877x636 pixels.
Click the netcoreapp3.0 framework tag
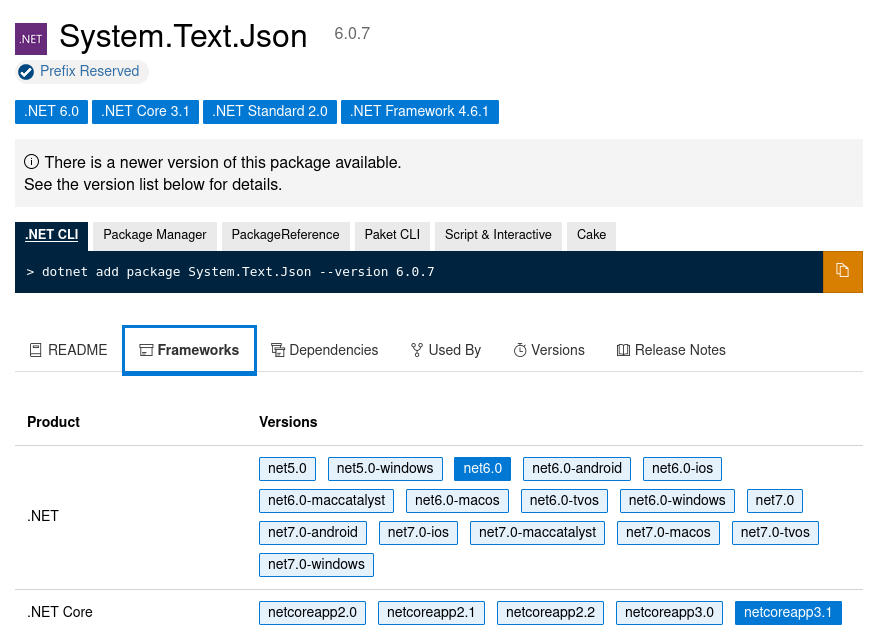click(x=669, y=613)
